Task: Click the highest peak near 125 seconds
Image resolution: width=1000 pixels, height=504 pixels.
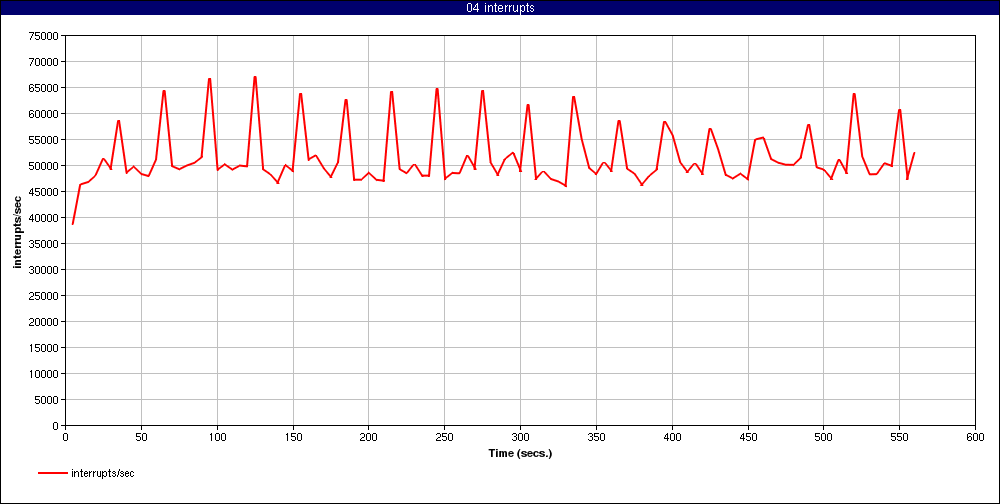Action: coord(255,77)
